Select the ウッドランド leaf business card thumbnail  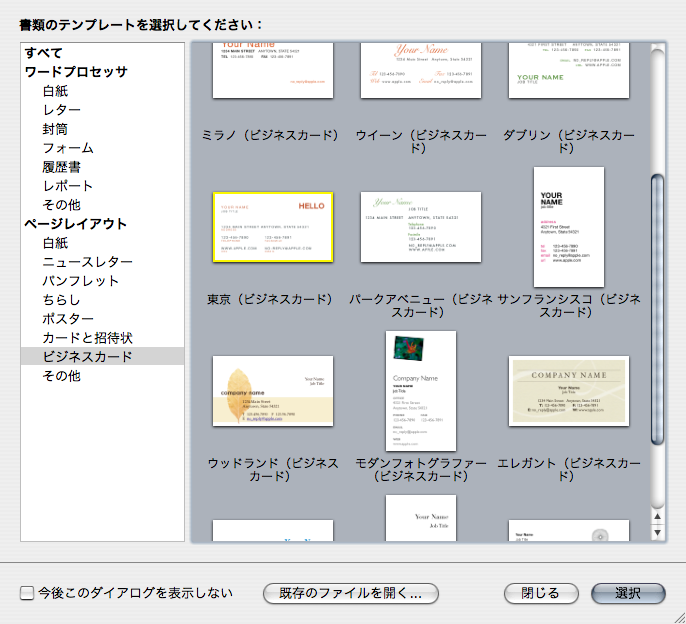click(x=273, y=391)
